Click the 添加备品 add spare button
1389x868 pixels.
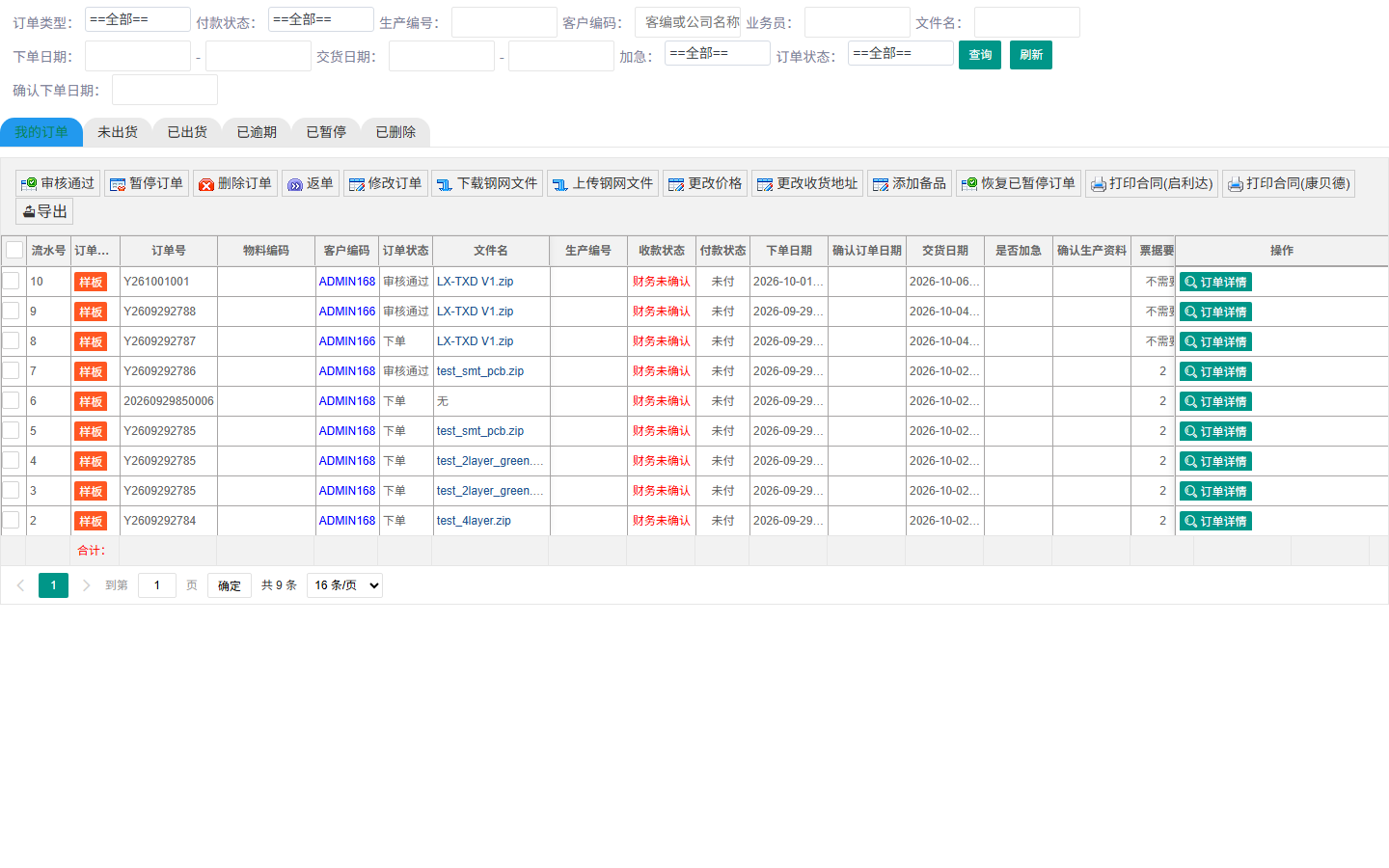pos(910,183)
